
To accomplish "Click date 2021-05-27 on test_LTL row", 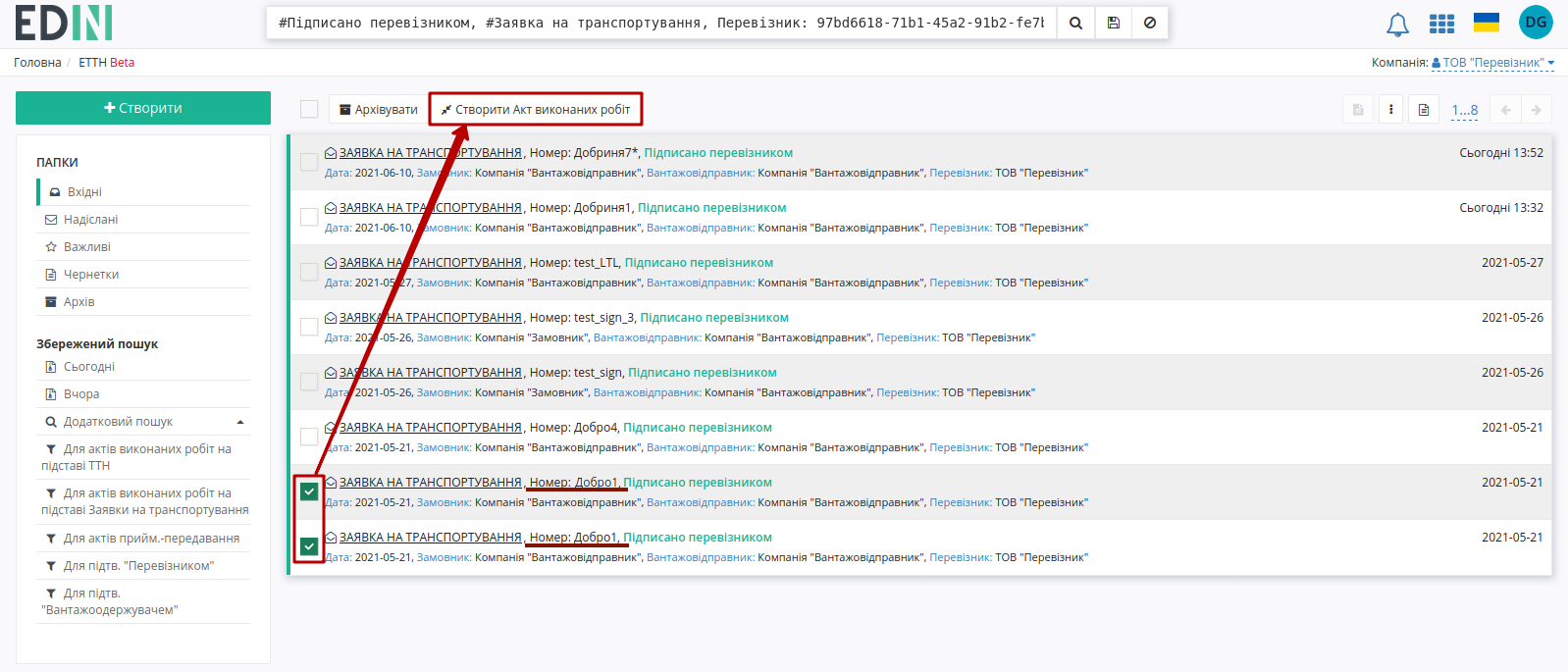I will point(1512,263).
